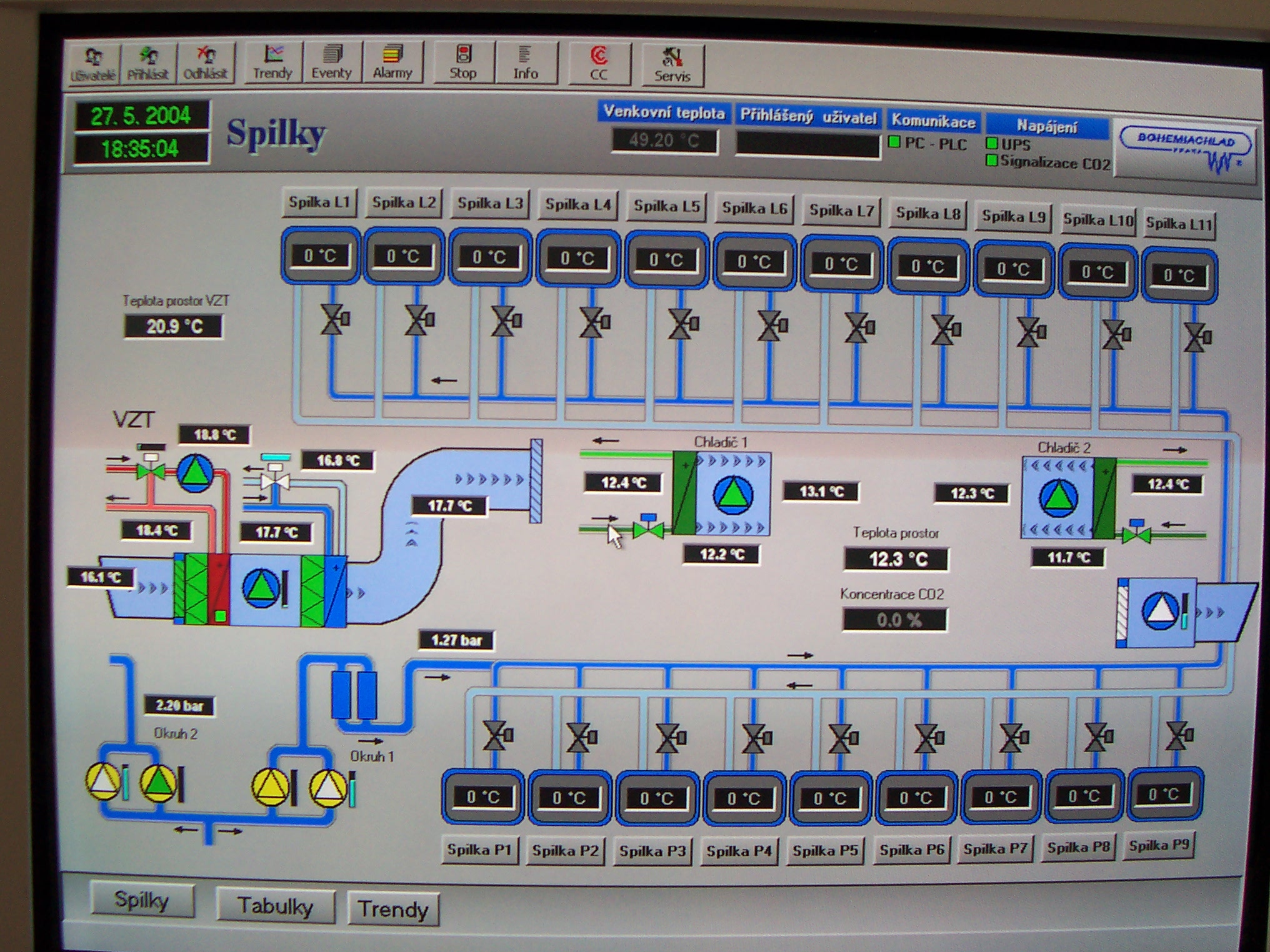
Task: Click the 16.1 °C VZT inlet reading
Action: click(101, 577)
